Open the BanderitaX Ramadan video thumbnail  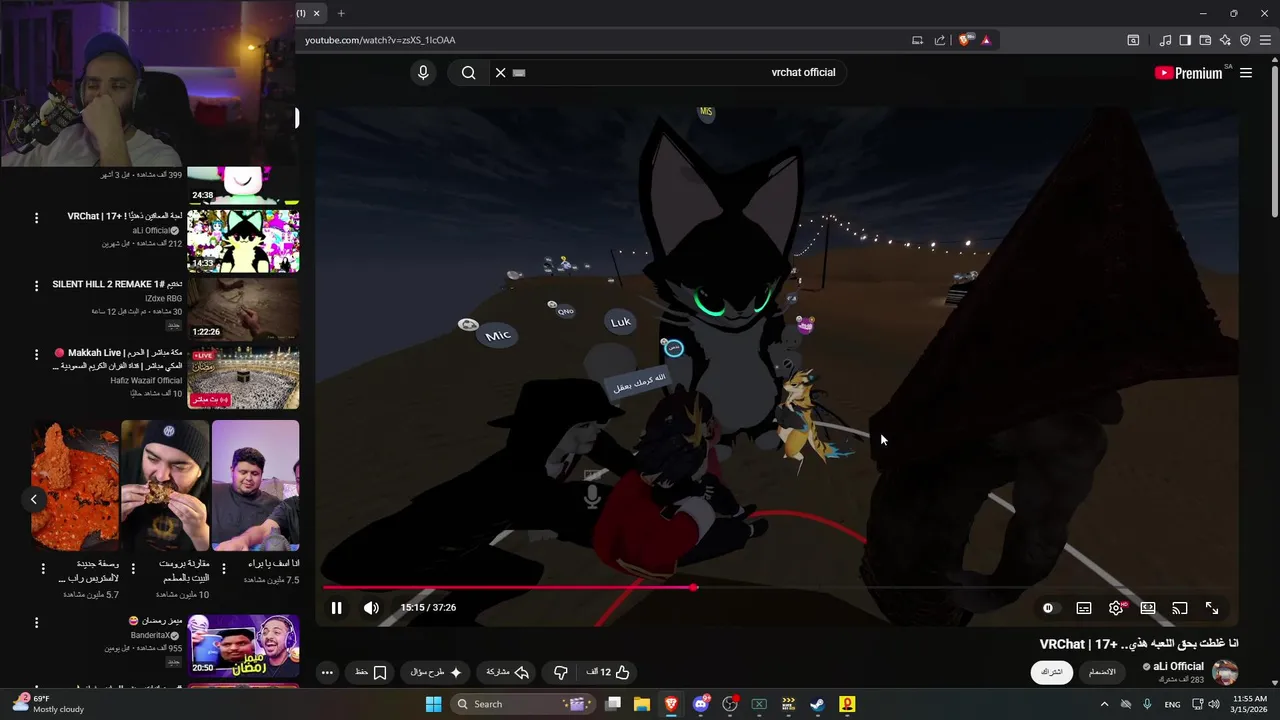click(x=243, y=645)
